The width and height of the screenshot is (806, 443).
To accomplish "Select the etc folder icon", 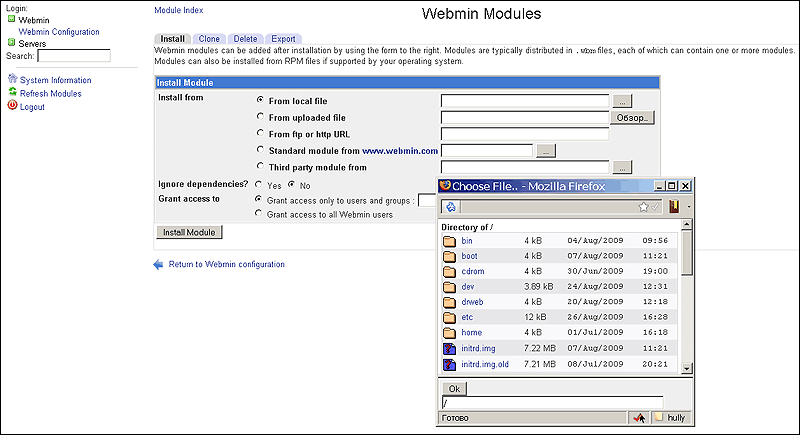I will (x=449, y=318).
